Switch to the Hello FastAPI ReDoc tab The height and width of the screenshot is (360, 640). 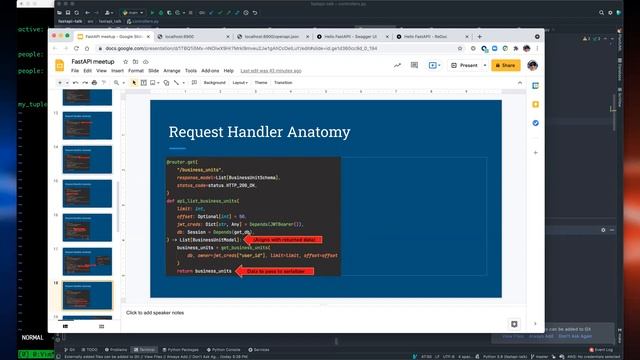click(x=432, y=37)
